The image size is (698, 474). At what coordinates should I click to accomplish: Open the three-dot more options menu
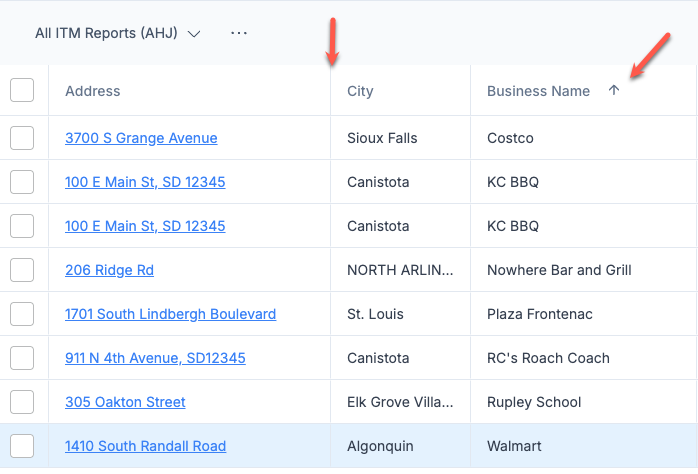pos(239,33)
